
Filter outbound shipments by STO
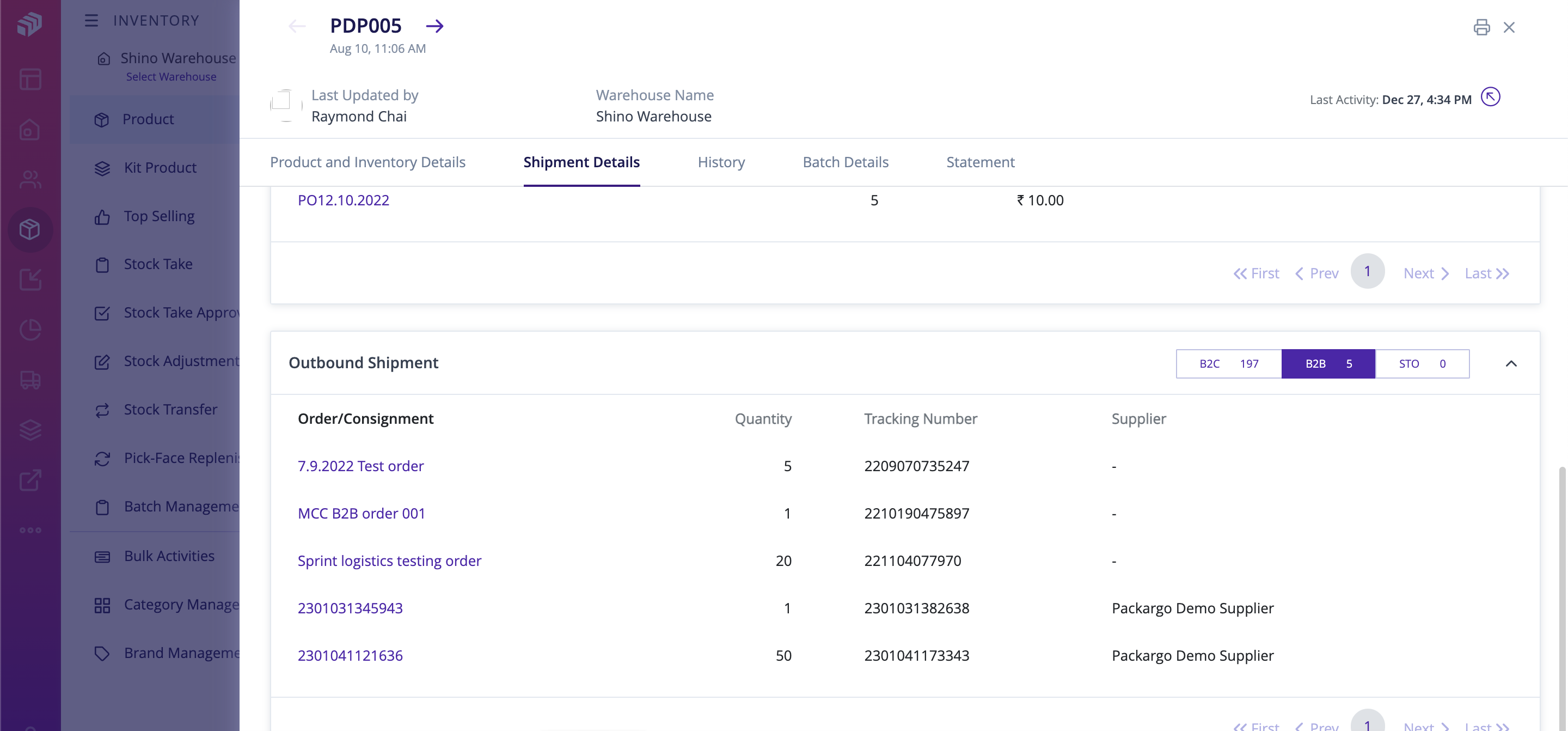[x=1423, y=364]
